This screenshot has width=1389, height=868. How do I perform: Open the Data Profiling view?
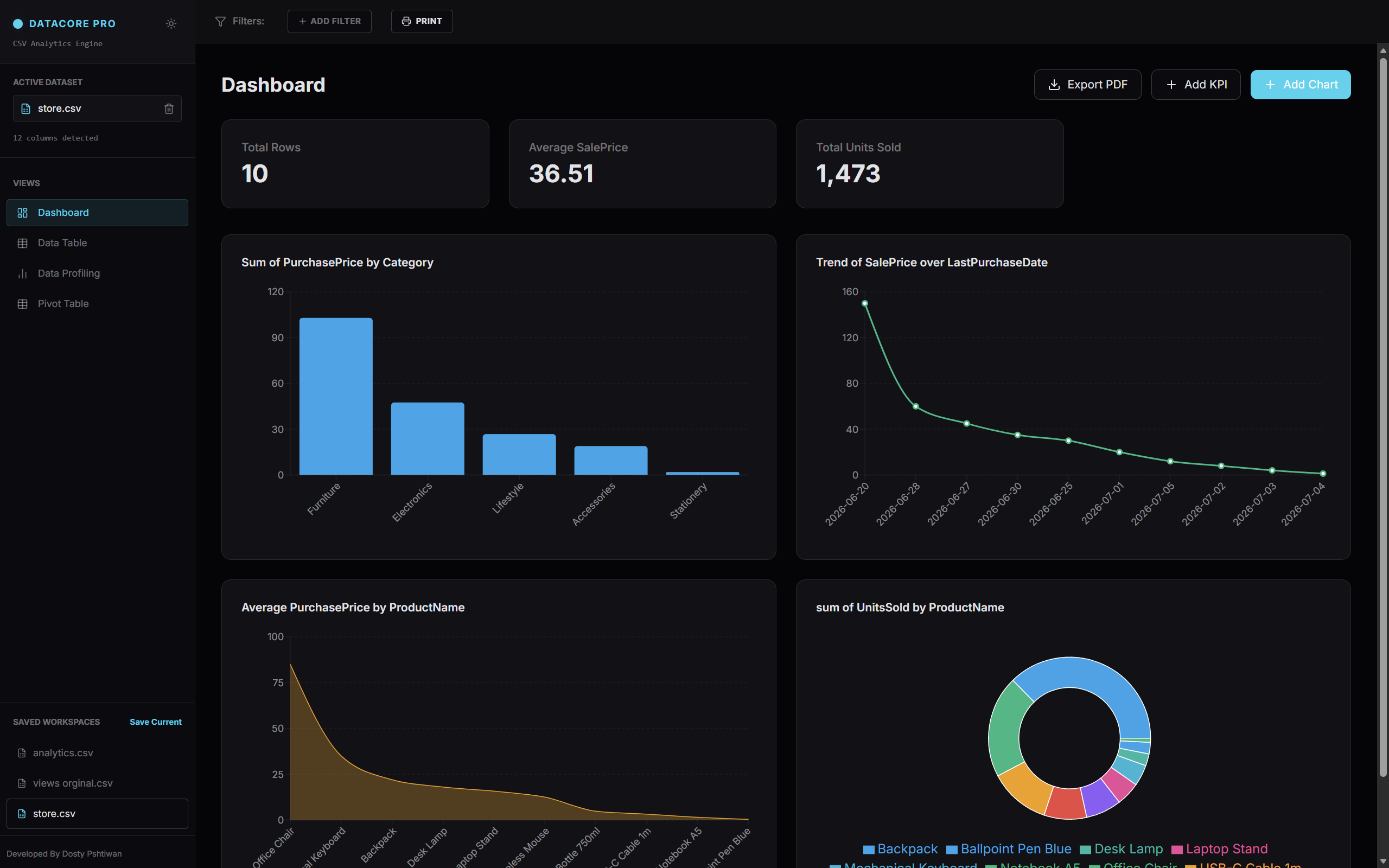point(97,273)
